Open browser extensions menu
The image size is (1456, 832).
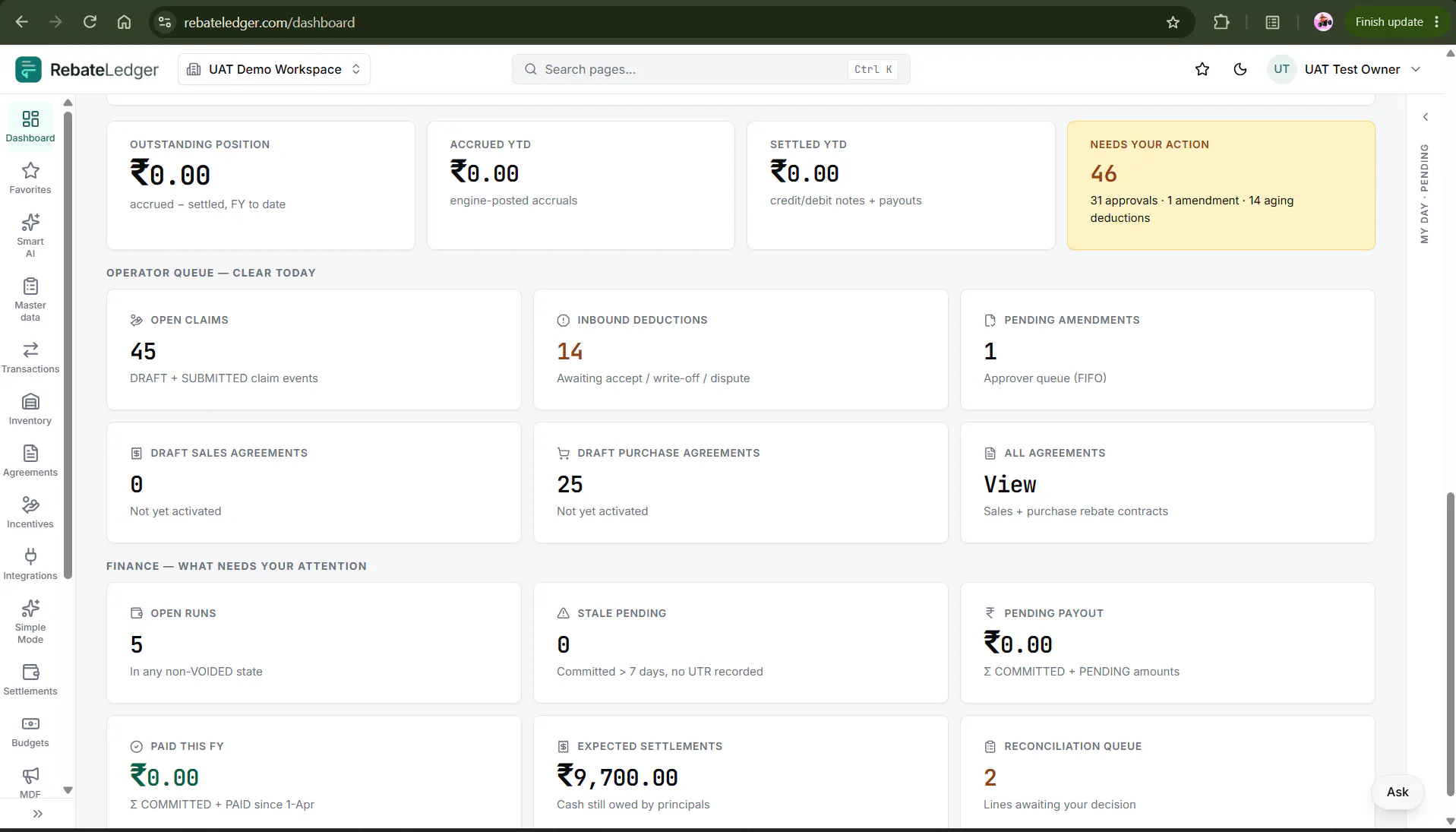[1221, 22]
